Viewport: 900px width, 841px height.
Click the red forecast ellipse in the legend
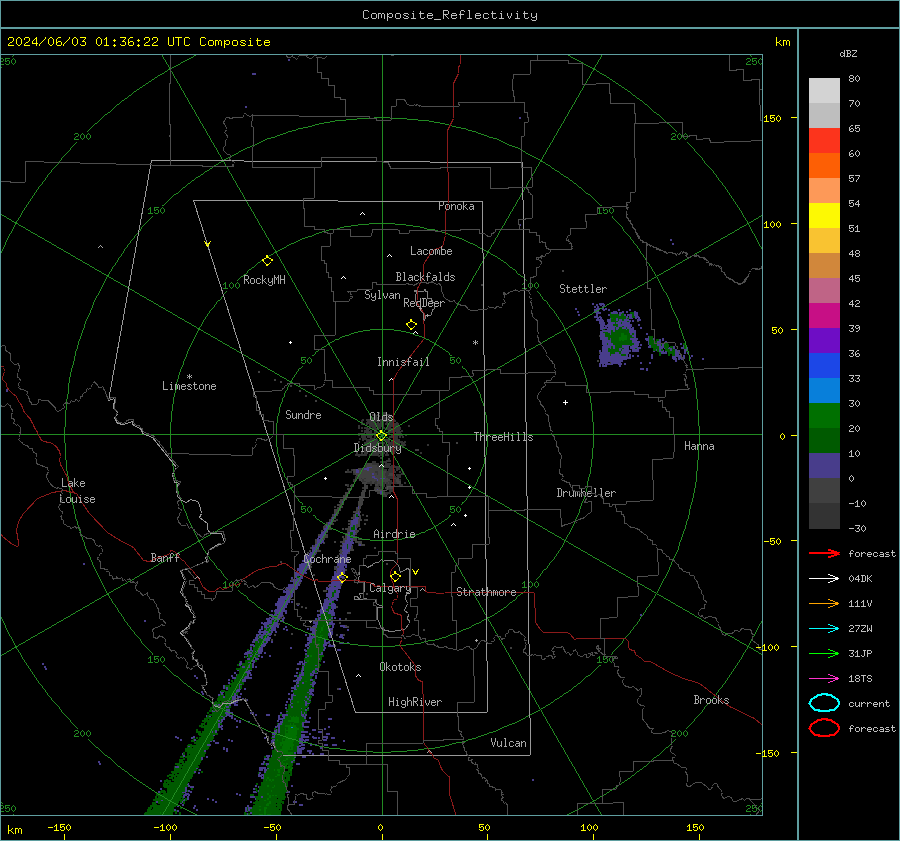(x=824, y=728)
